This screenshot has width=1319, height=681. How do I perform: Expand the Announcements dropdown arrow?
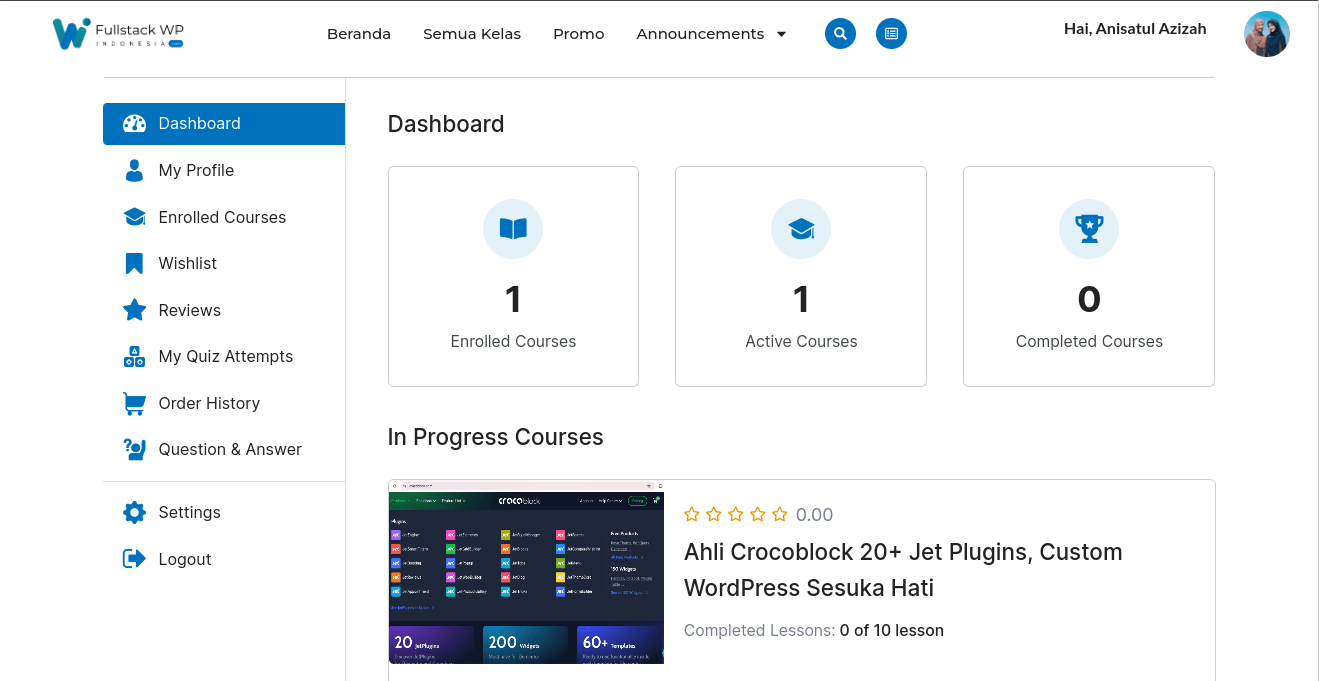point(781,34)
